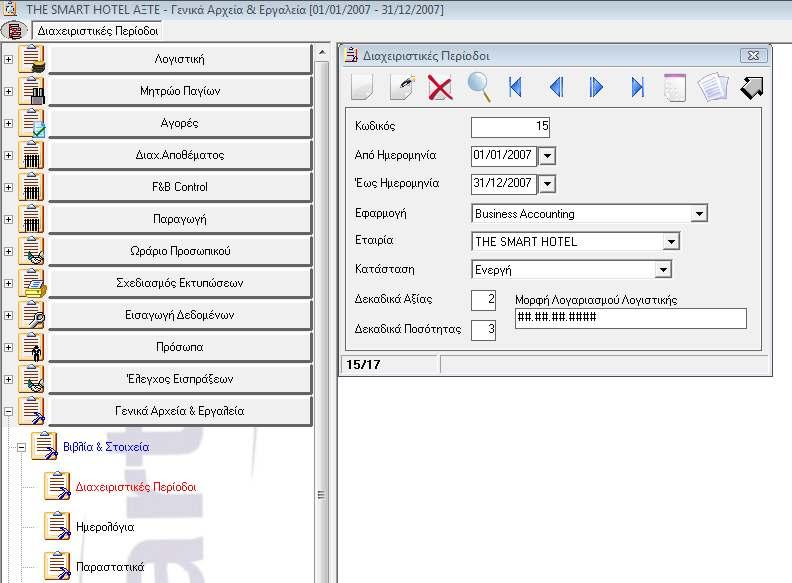The image size is (792, 583).
Task: Open the Λογιστική module button
Action: pos(180,59)
